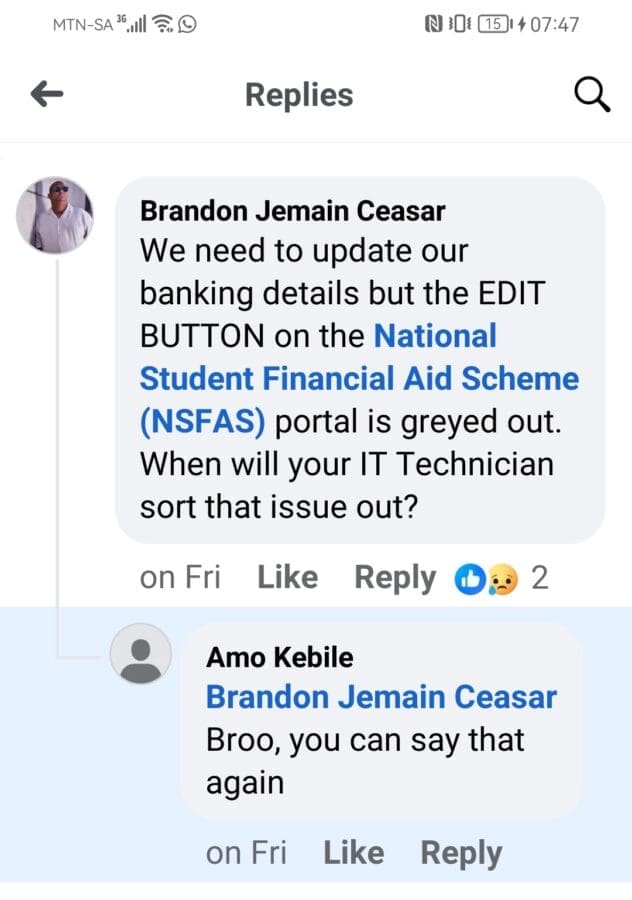Viewport: 632px width, 900px height.
Task: Open the tagged Brandon Jemain Ceasar mention
Action: tap(382, 697)
